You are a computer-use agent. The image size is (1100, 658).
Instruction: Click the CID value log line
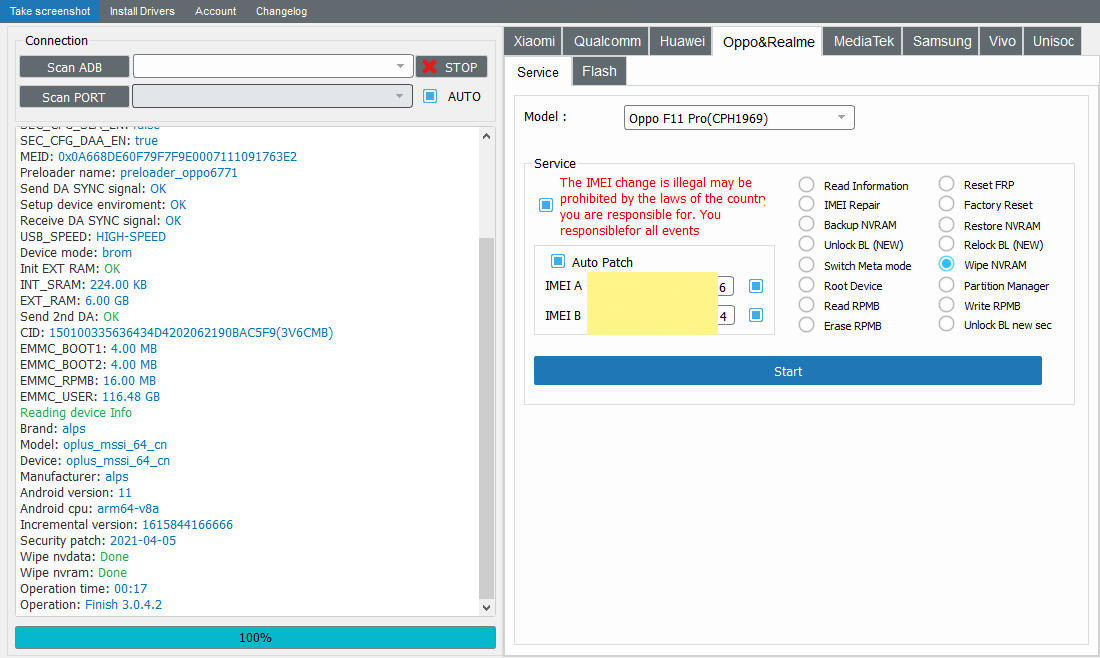click(176, 333)
